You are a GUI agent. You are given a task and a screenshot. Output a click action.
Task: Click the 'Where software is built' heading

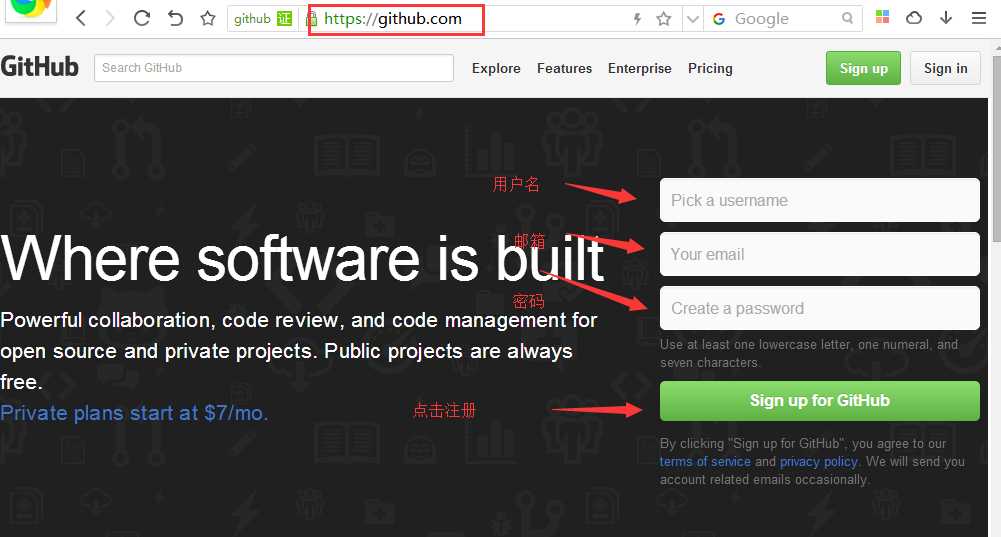(302, 259)
